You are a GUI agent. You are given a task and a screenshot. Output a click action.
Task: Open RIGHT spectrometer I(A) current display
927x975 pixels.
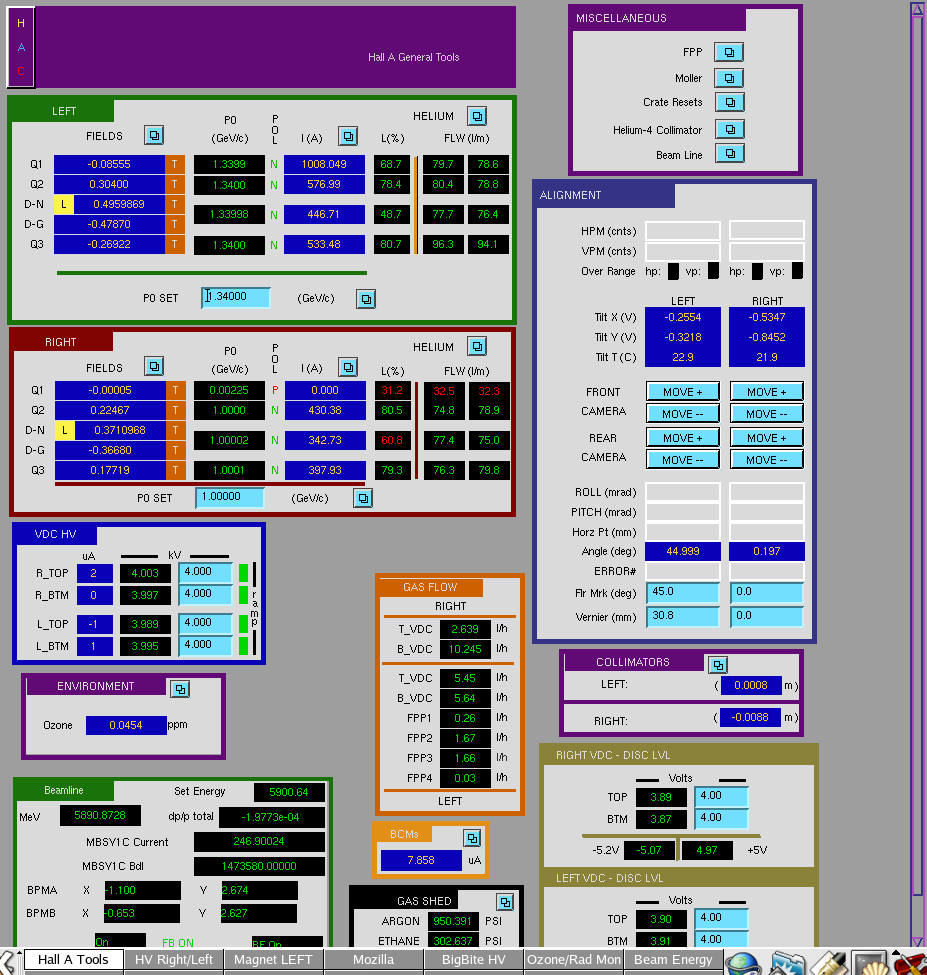(x=348, y=367)
